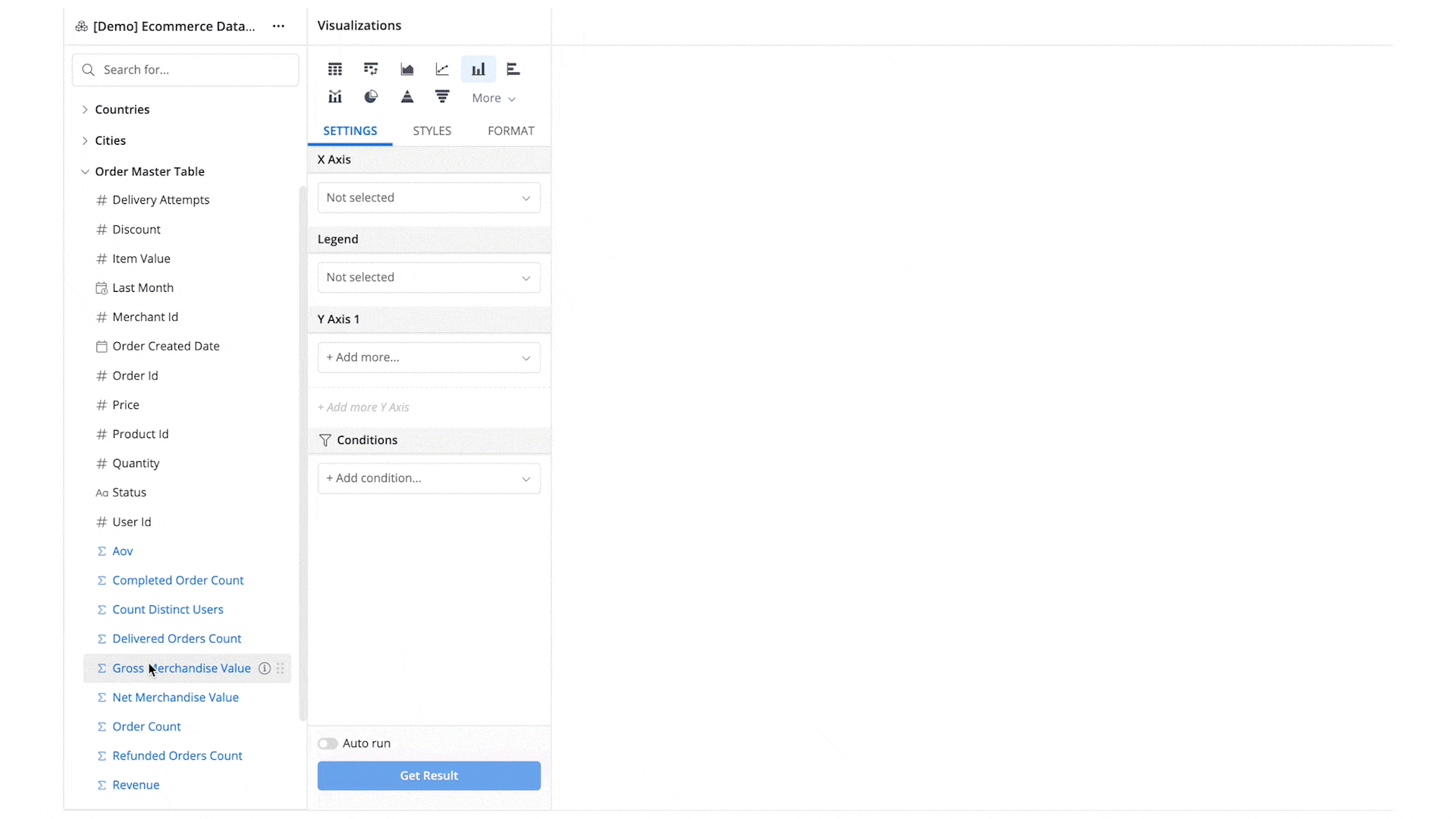Select the Revenue measure
This screenshot has width=1456, height=819.
coord(135,785)
